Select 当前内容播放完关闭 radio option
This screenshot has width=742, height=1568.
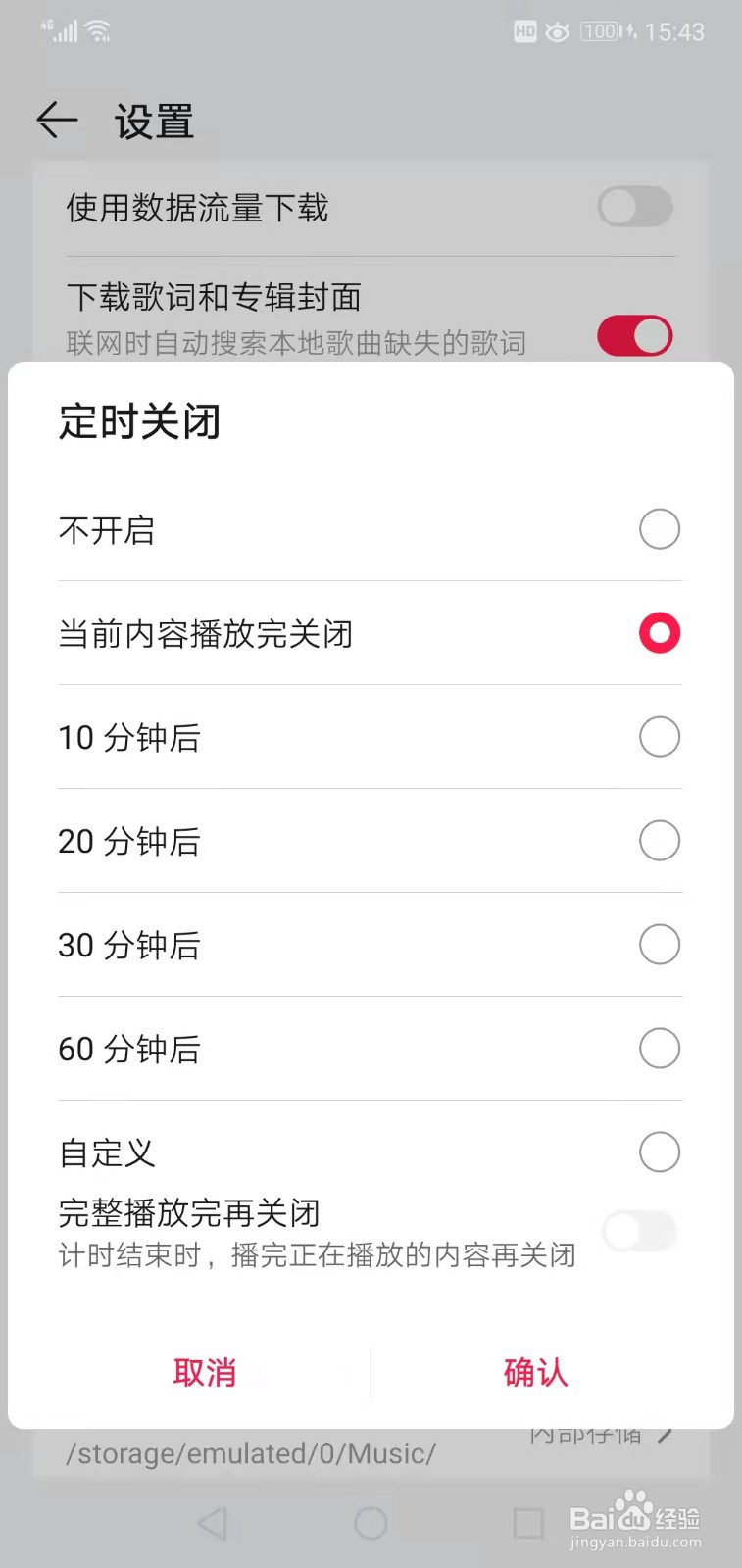[x=659, y=633]
